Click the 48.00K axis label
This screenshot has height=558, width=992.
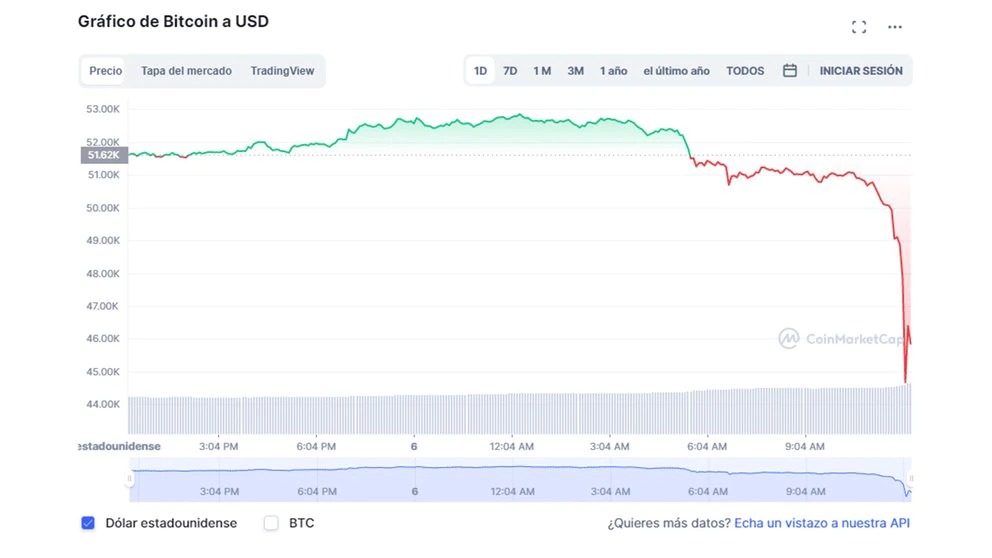[x=102, y=273]
